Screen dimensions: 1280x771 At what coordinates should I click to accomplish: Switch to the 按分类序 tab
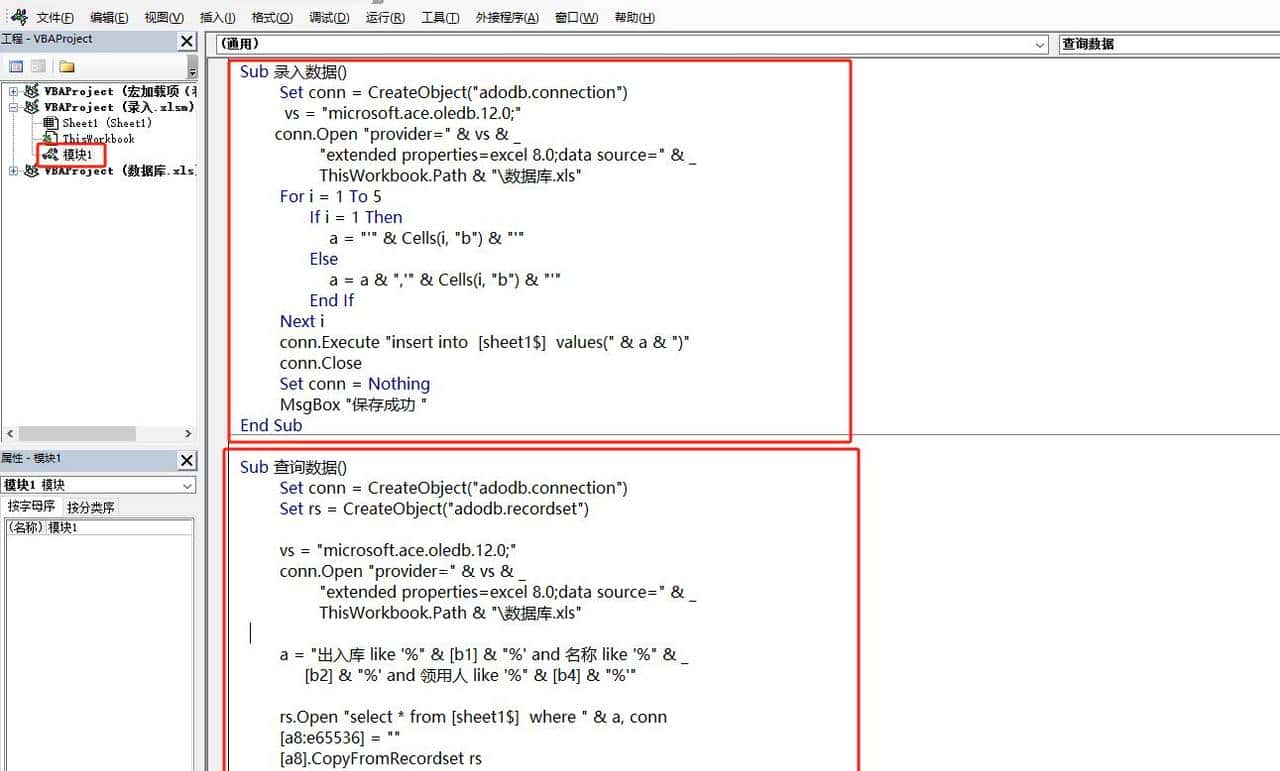click(x=91, y=507)
